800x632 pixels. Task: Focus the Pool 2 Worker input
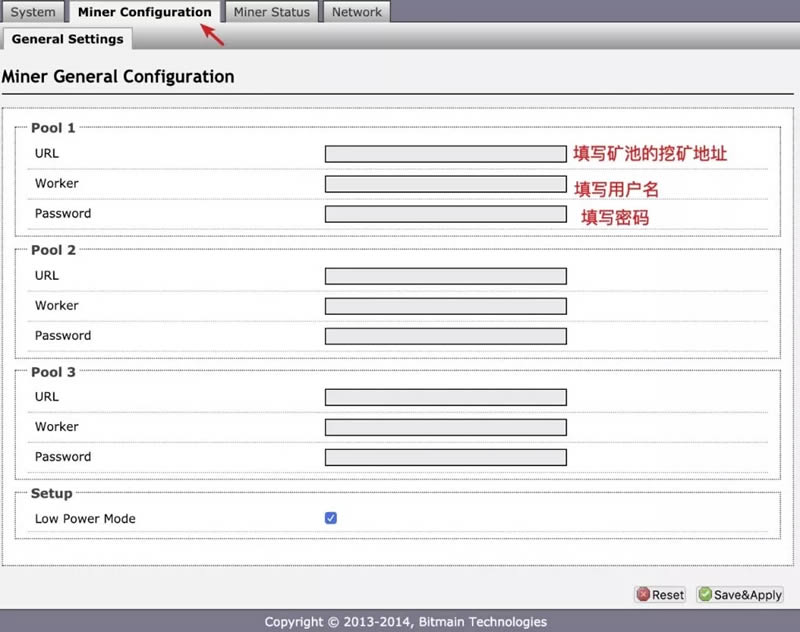click(445, 306)
